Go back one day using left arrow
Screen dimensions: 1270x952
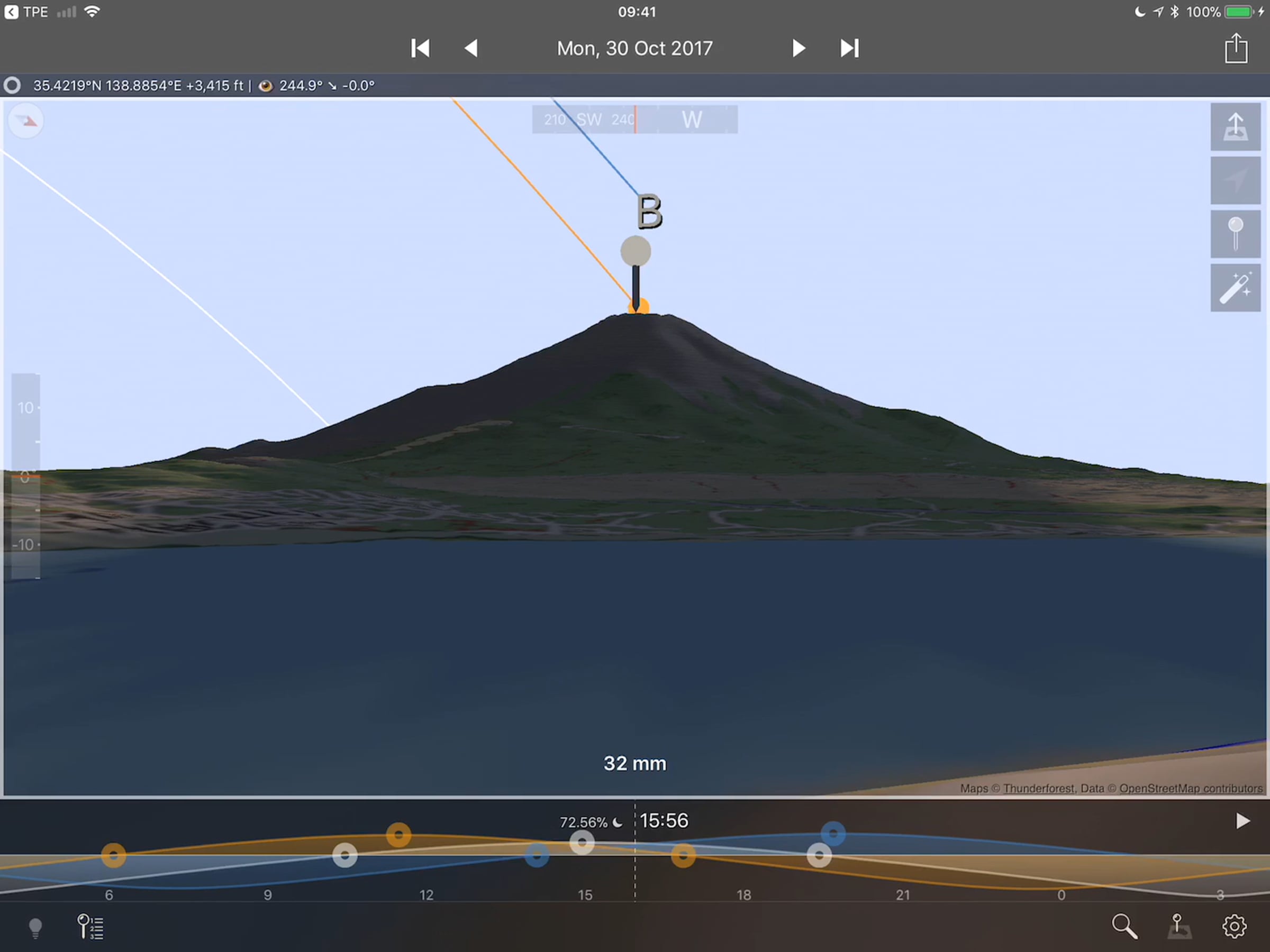coord(471,48)
